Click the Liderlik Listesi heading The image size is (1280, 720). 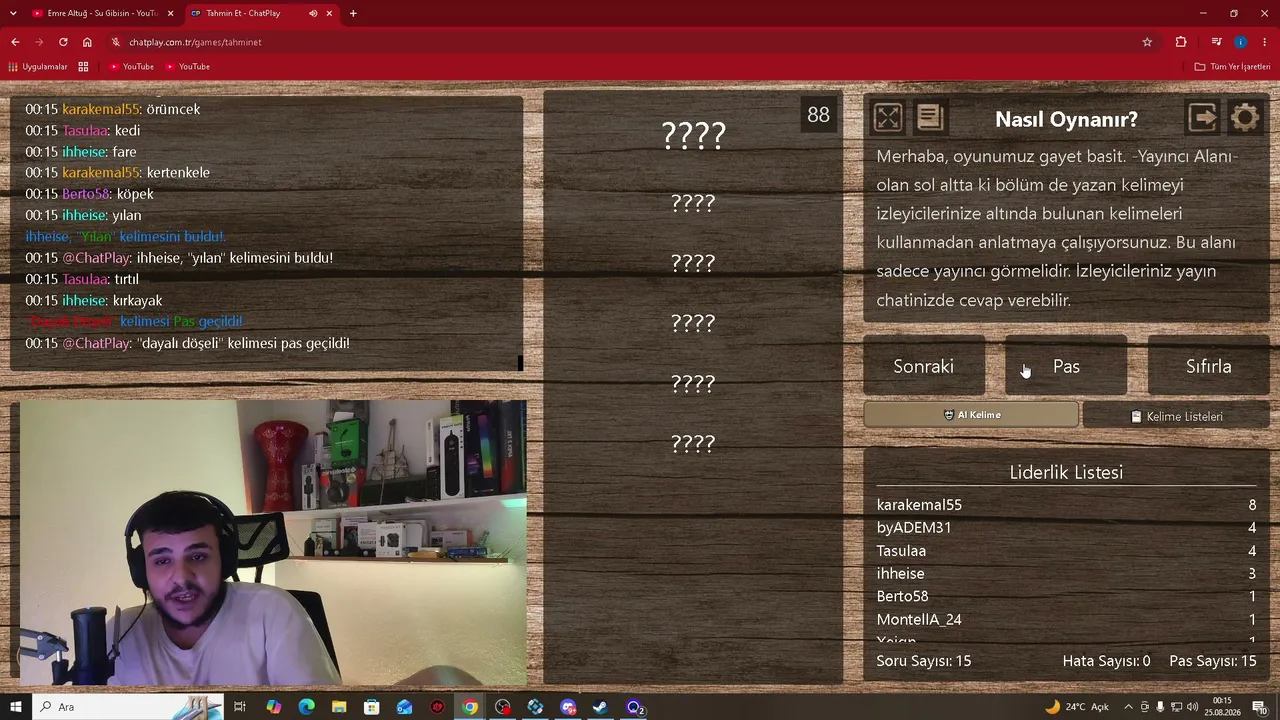1066,472
